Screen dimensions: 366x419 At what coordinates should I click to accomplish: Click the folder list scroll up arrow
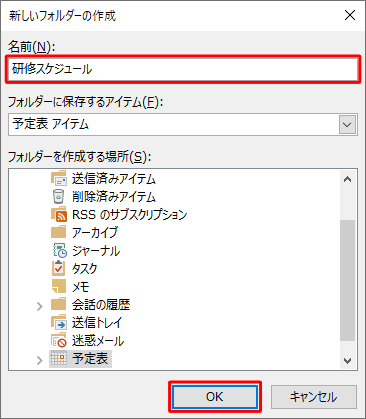click(x=348, y=180)
